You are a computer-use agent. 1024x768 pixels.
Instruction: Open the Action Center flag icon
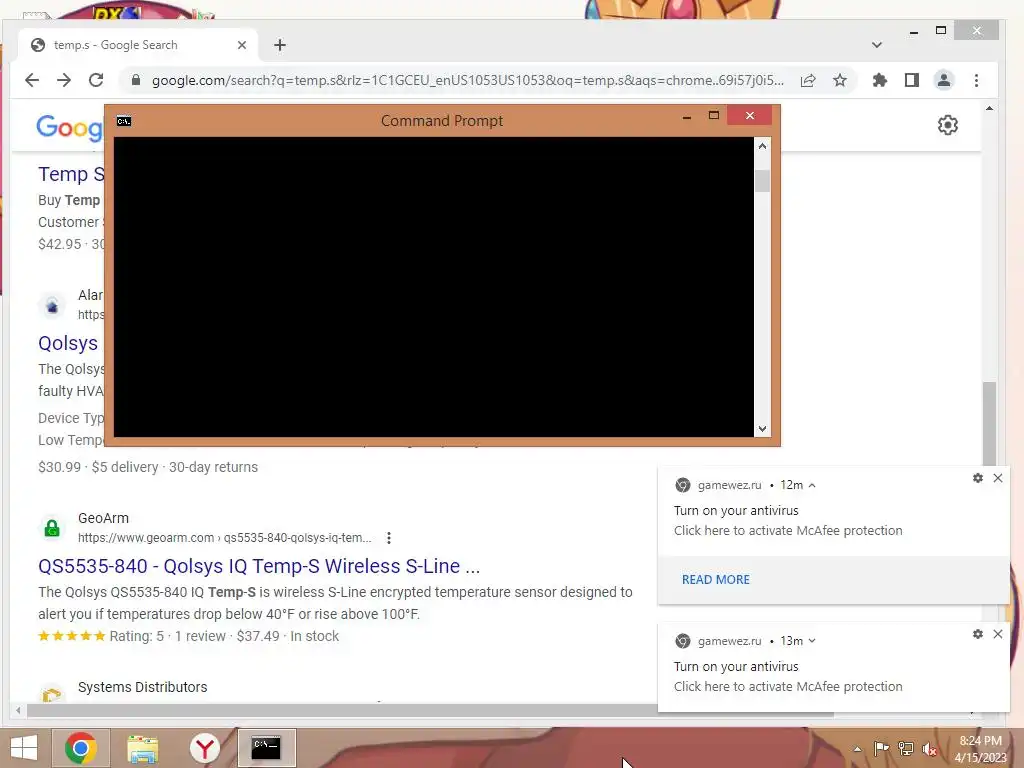click(x=881, y=749)
